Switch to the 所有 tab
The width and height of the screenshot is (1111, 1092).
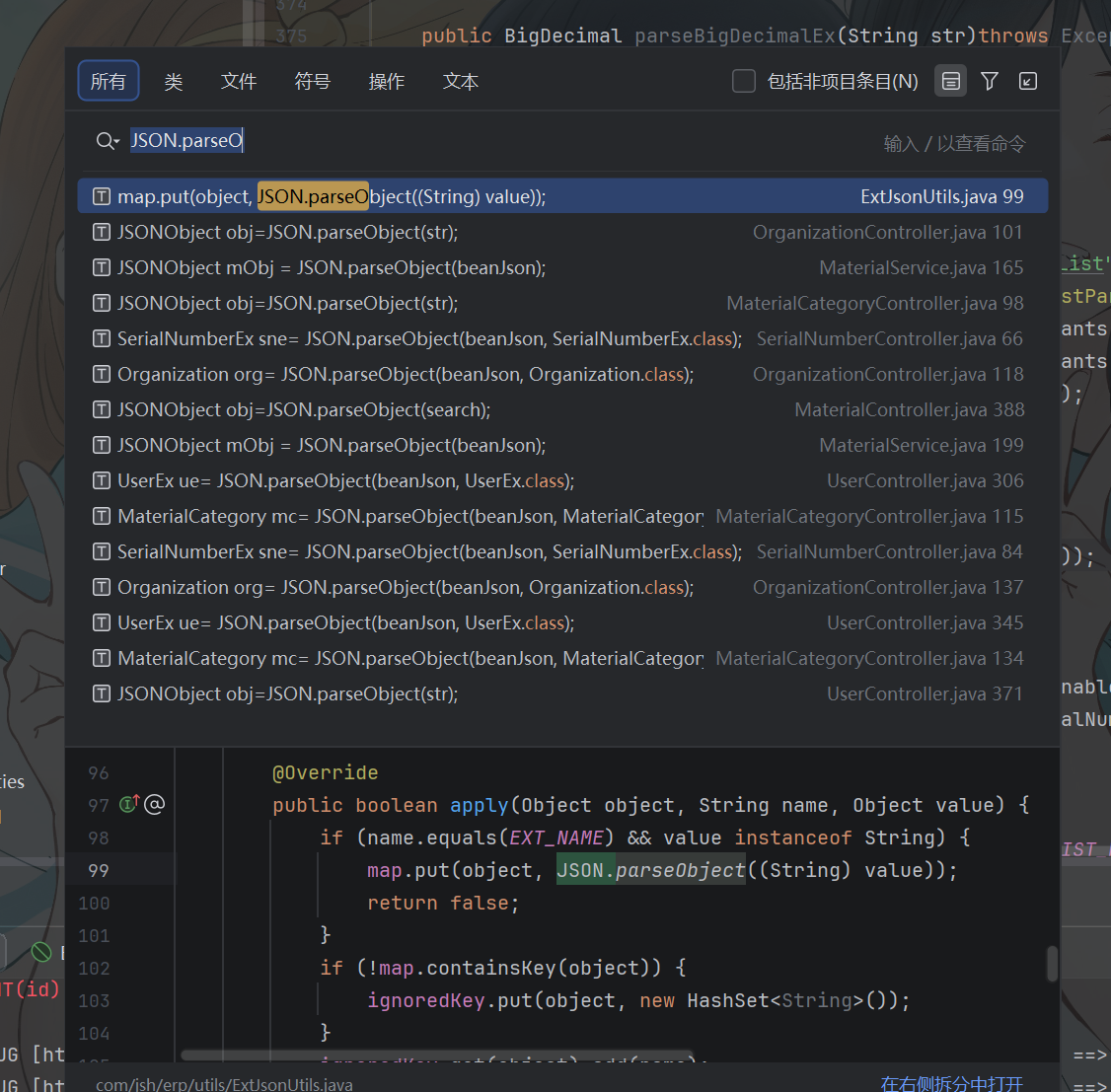coord(108,82)
